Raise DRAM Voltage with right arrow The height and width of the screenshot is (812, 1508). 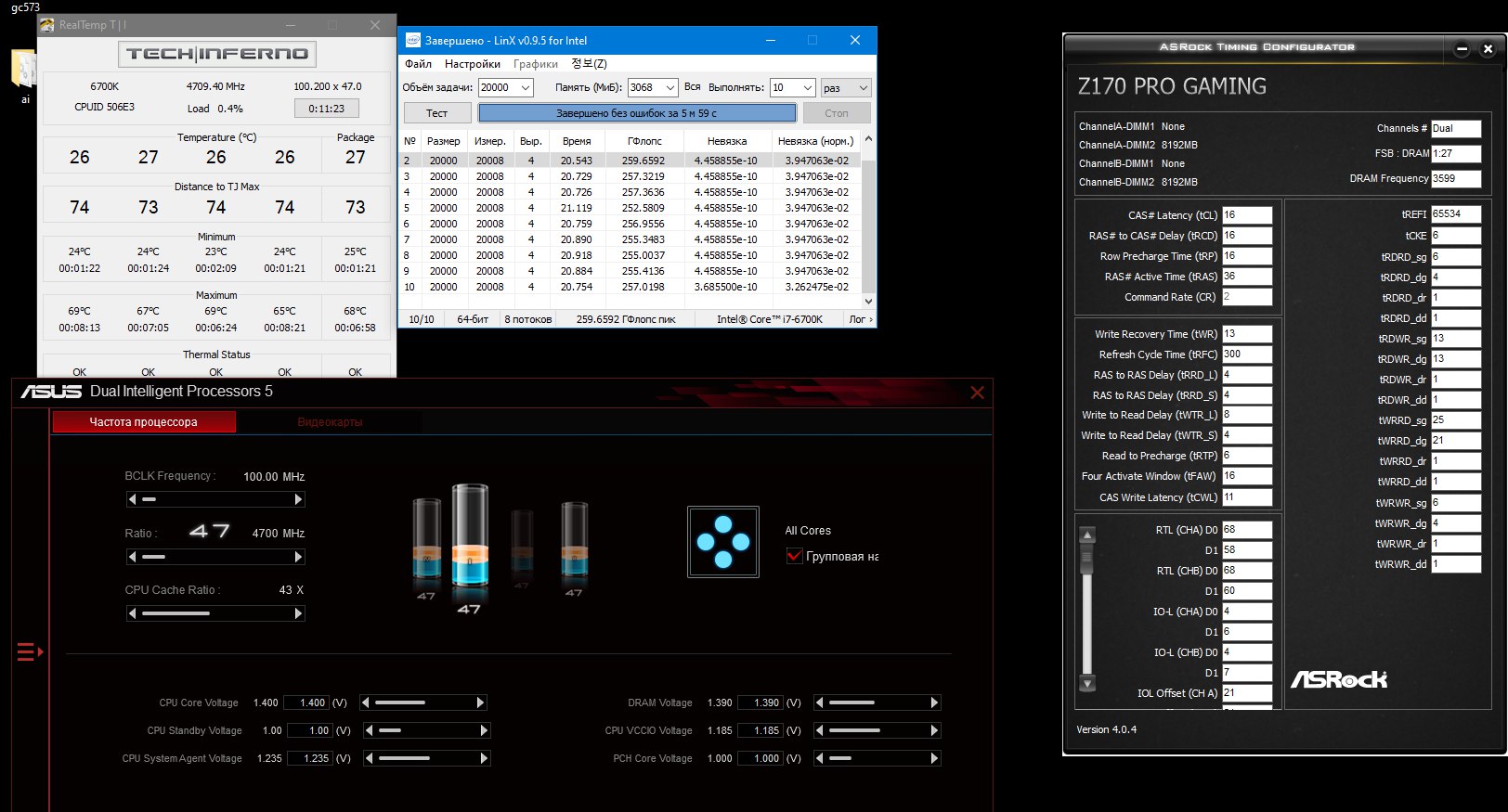pos(934,702)
